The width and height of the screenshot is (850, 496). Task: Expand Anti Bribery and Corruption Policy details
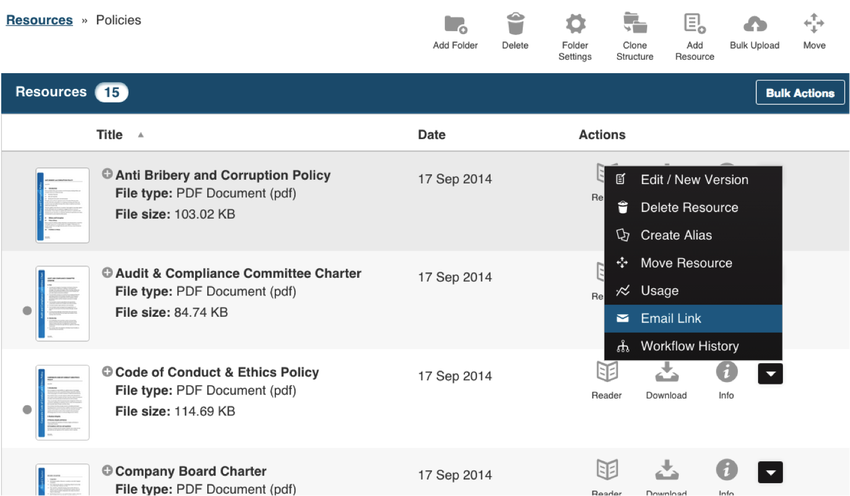pyautogui.click(x=107, y=174)
